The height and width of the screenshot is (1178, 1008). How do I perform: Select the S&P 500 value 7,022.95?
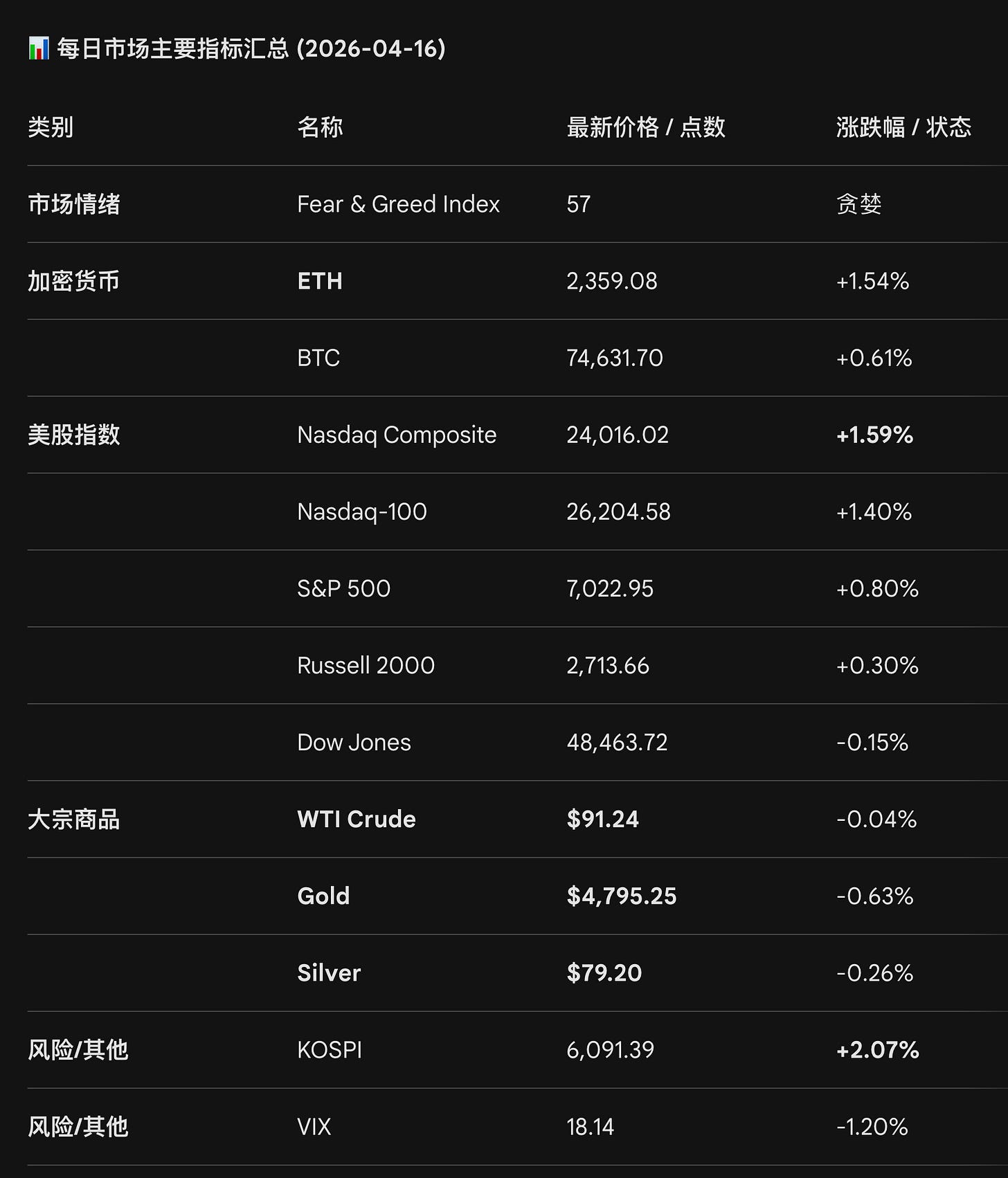[610, 588]
